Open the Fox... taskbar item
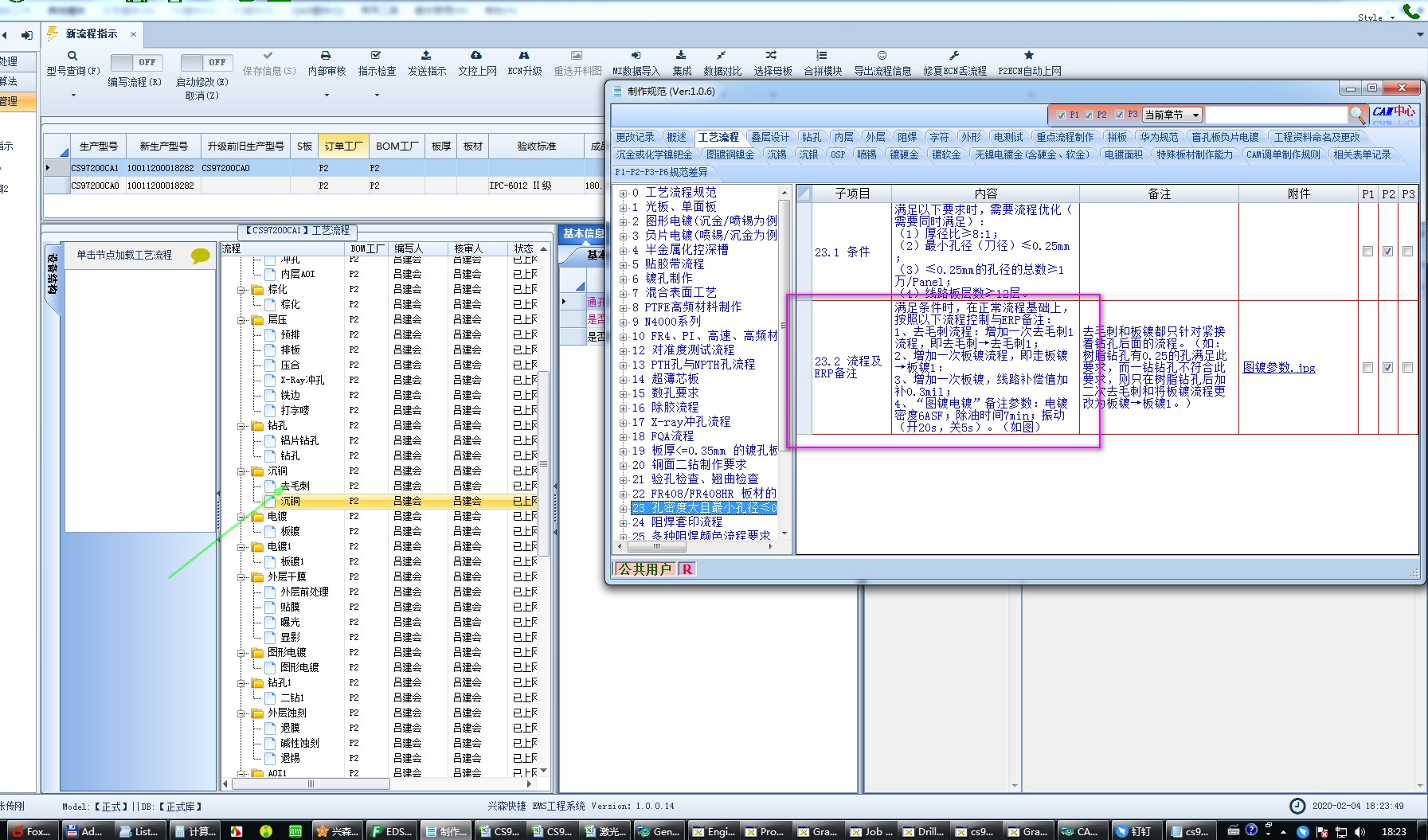Image resolution: width=1428 pixels, height=840 pixels. point(32,831)
